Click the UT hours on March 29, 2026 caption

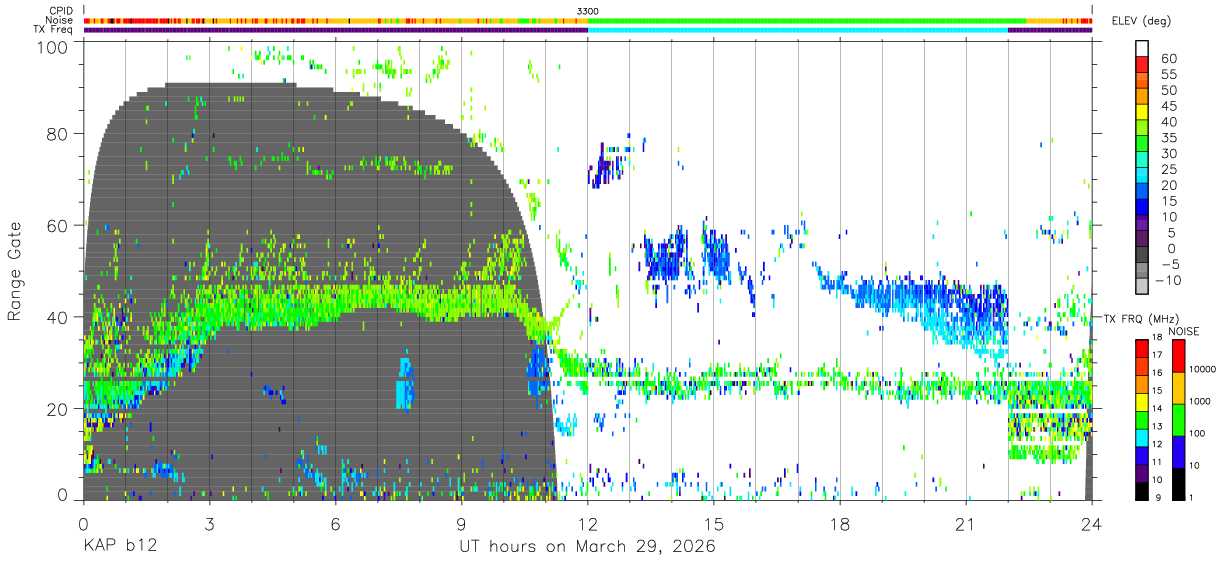coord(586,547)
